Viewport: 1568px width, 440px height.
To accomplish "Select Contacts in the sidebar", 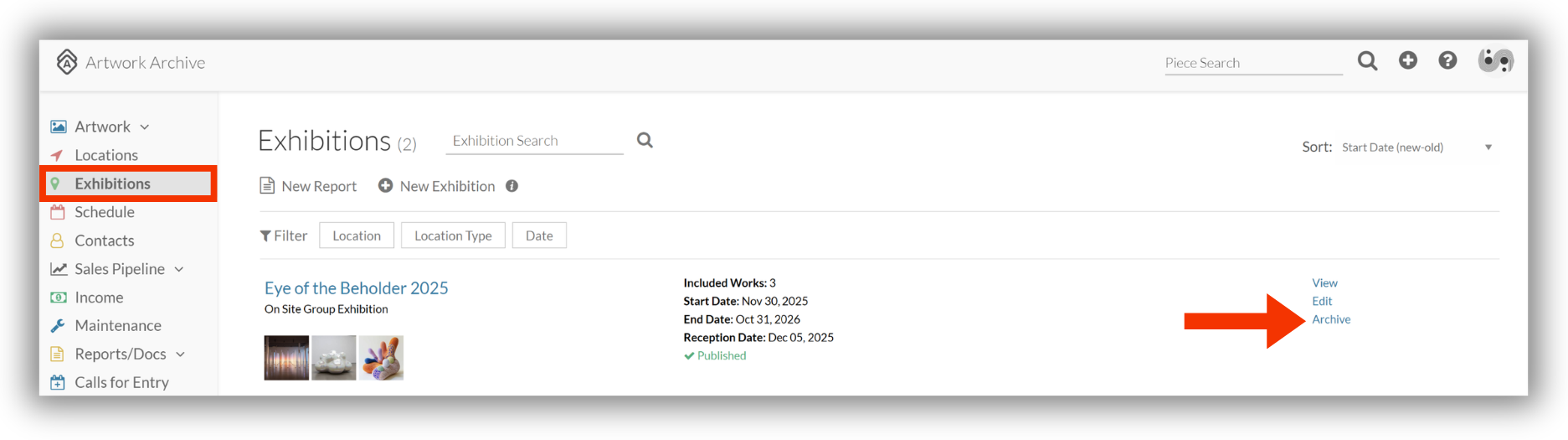I will click(x=105, y=241).
